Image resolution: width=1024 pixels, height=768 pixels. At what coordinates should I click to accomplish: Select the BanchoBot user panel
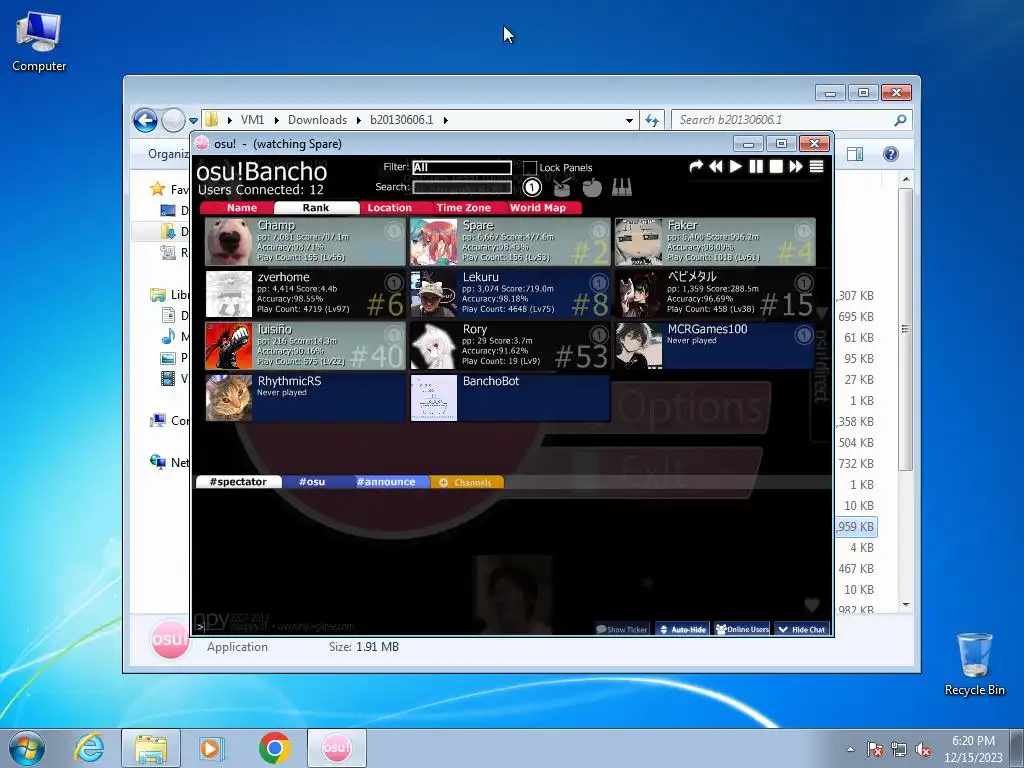(x=510, y=398)
